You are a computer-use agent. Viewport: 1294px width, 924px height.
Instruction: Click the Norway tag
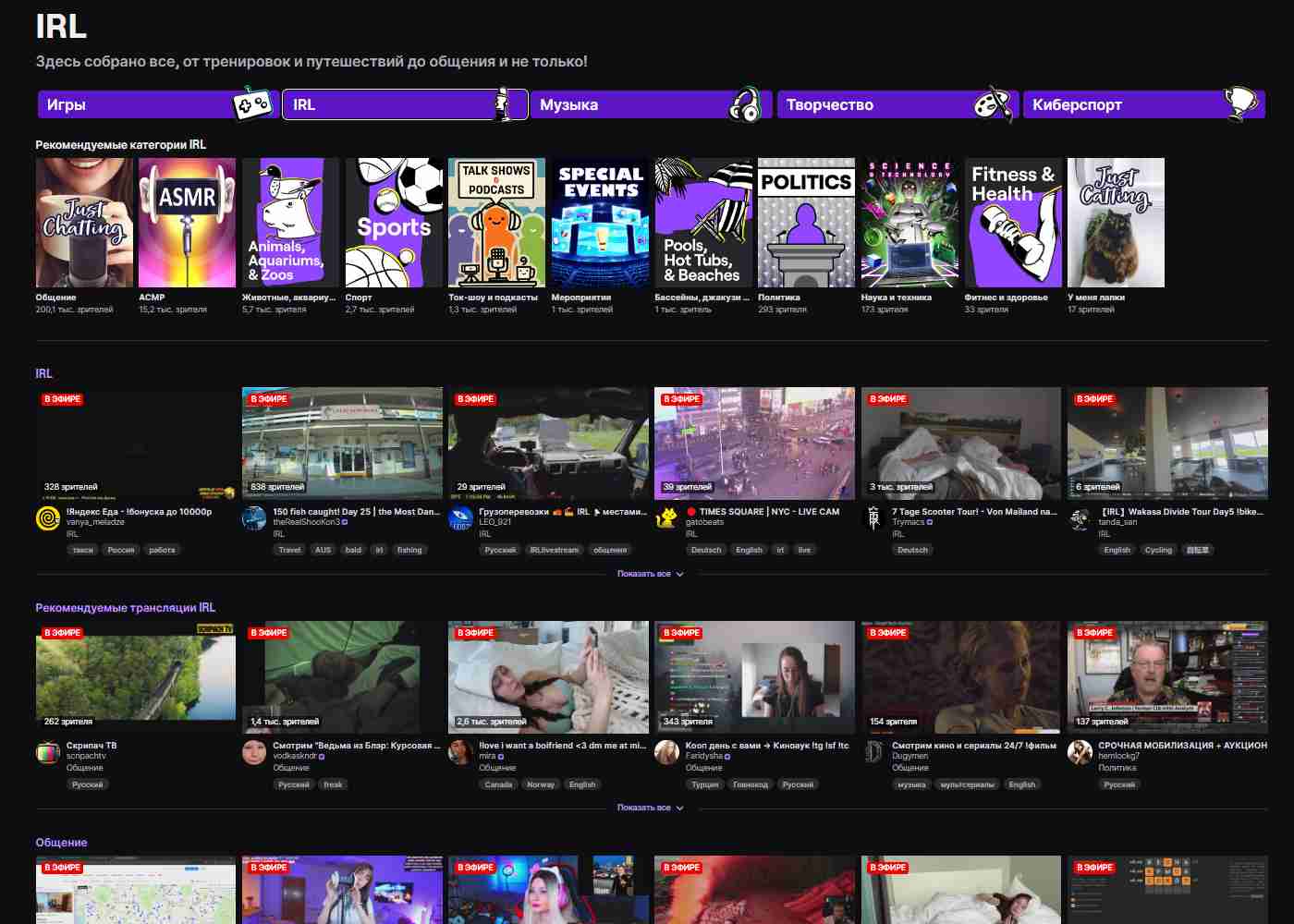click(541, 784)
